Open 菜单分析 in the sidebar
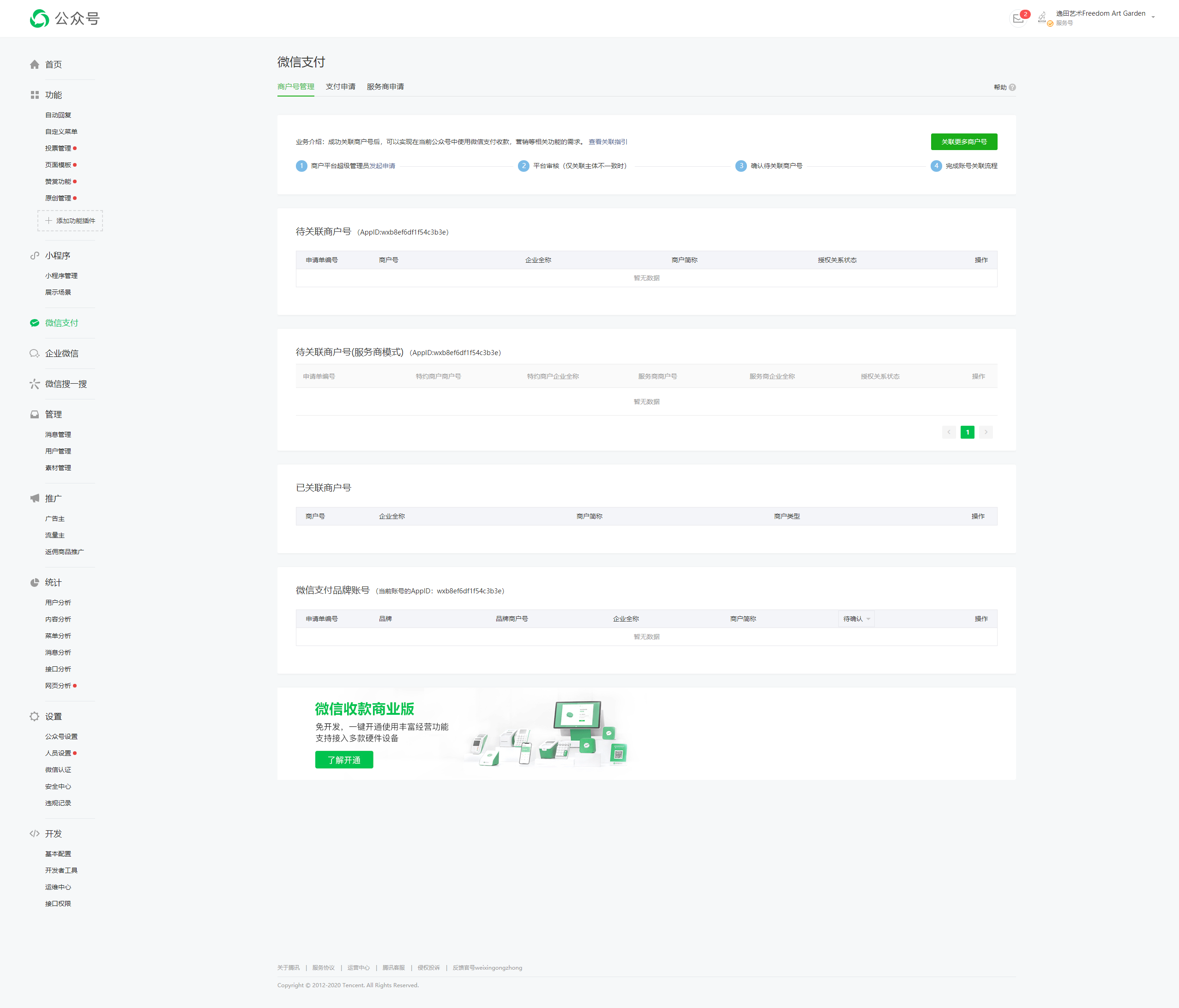The image size is (1179, 1008). (x=58, y=636)
